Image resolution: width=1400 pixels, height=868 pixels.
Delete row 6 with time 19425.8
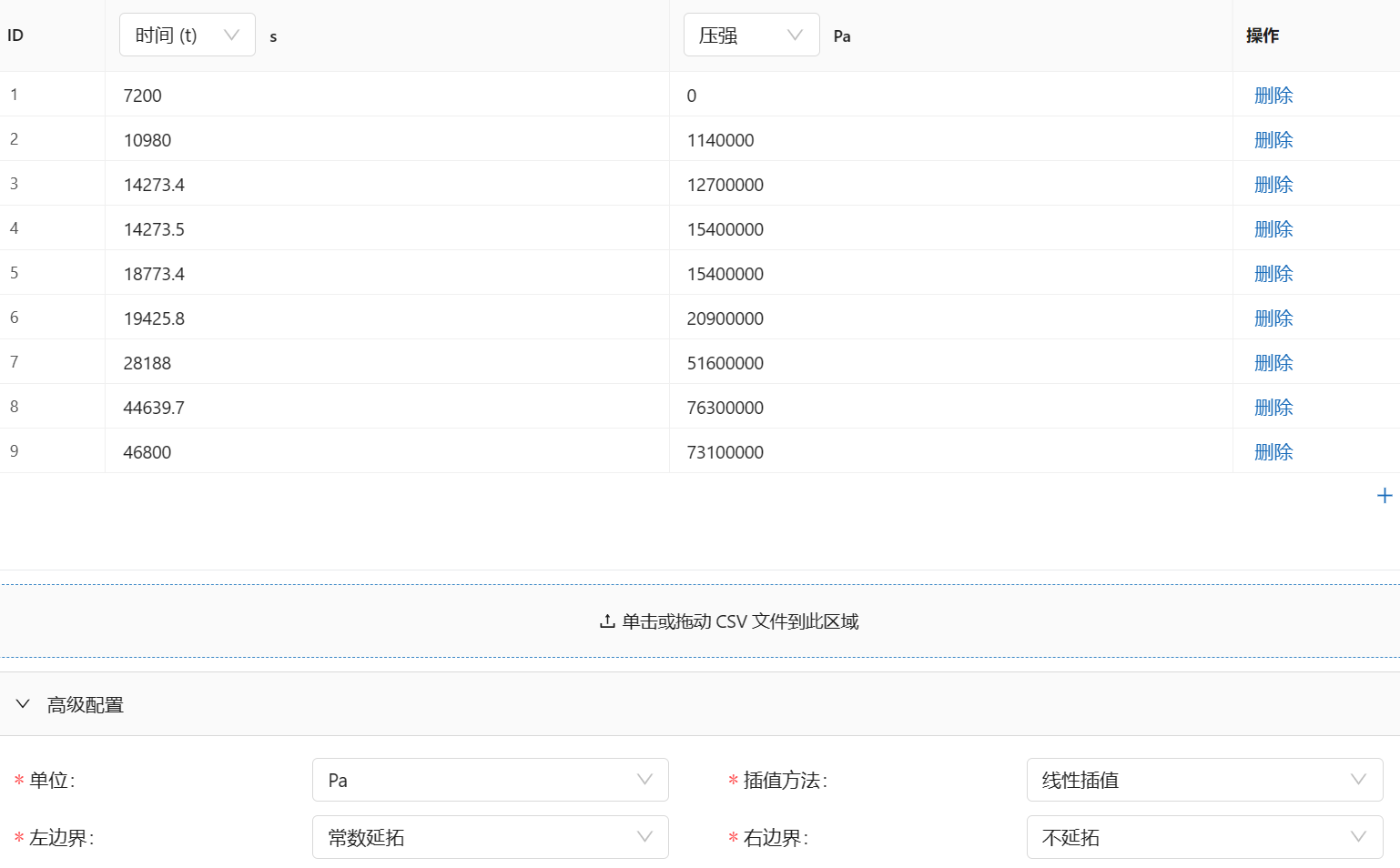(1273, 318)
